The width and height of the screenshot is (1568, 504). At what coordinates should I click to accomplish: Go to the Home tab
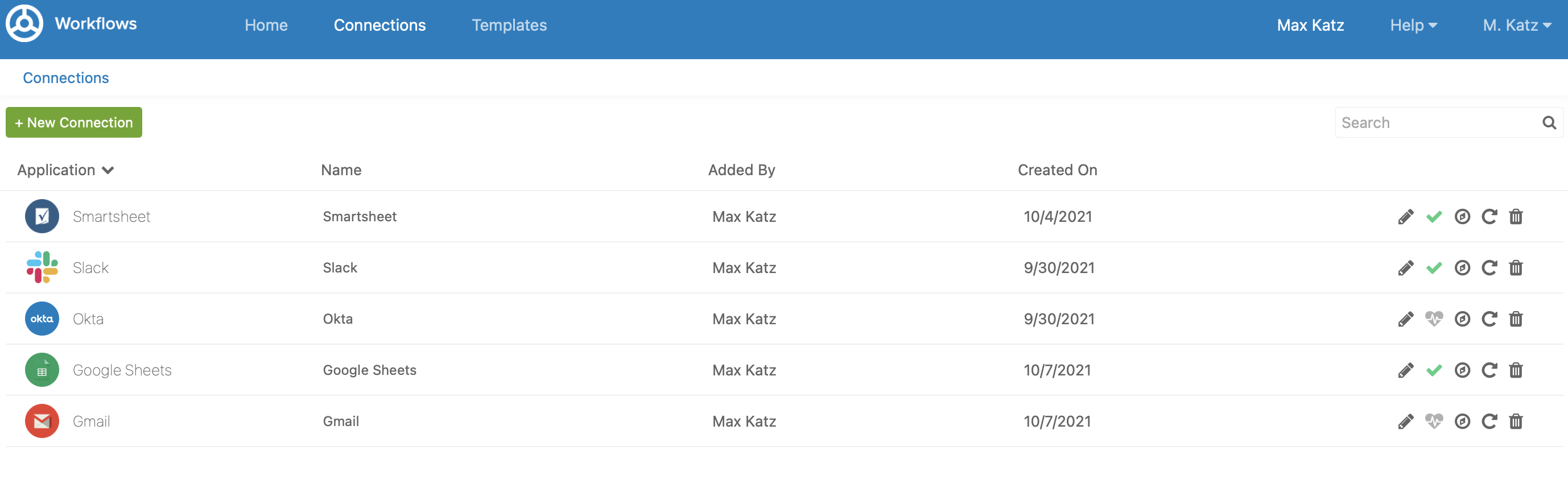266,25
